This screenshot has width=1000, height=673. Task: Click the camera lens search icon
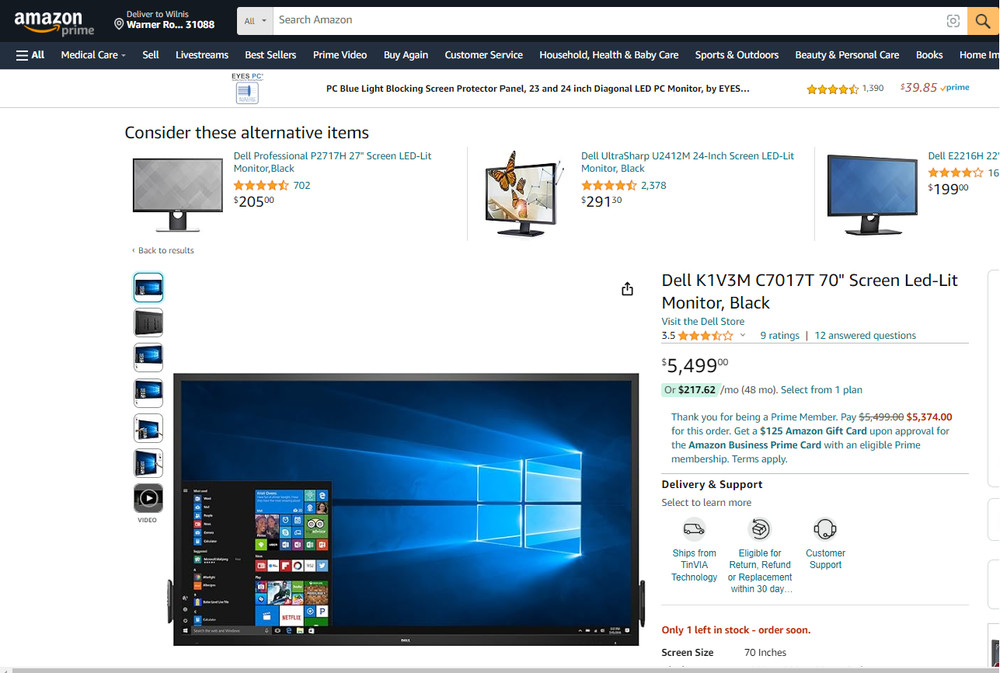(953, 21)
